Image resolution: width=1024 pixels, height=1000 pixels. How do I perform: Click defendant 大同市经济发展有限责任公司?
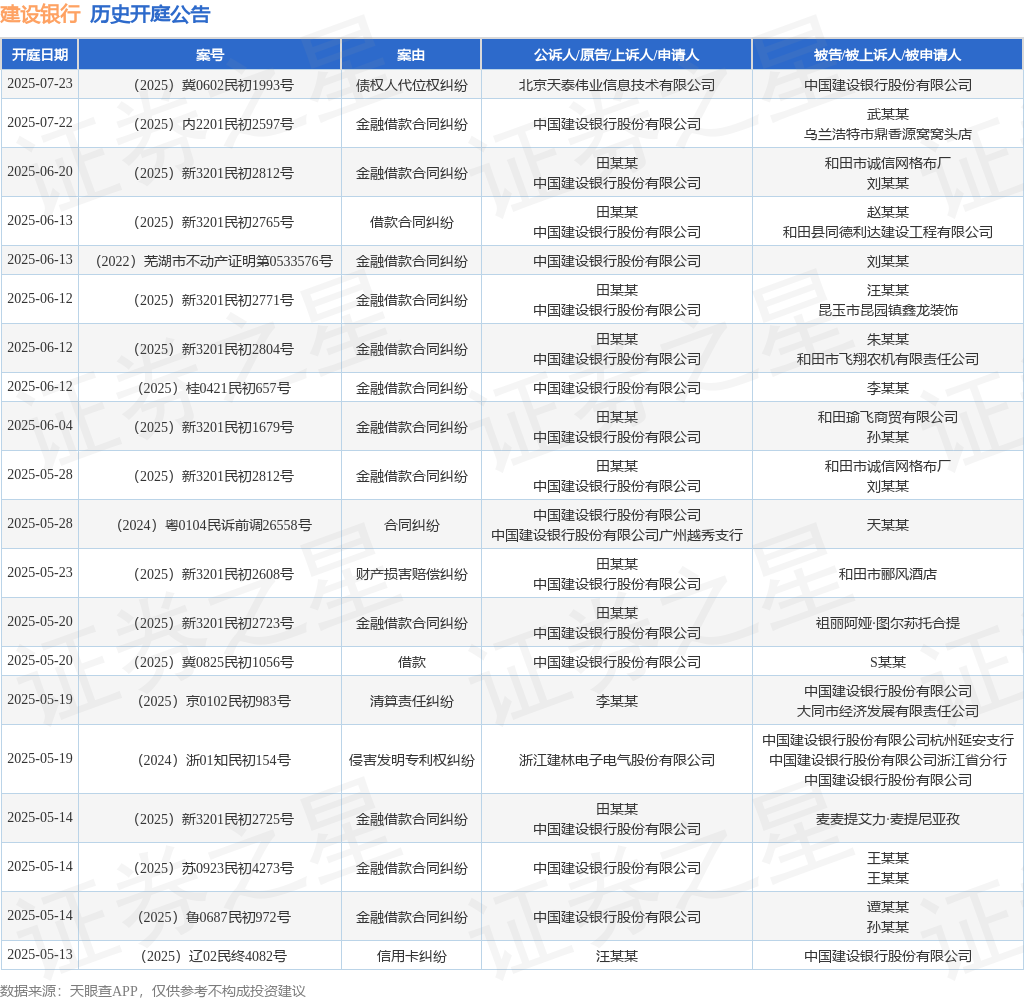tap(888, 711)
